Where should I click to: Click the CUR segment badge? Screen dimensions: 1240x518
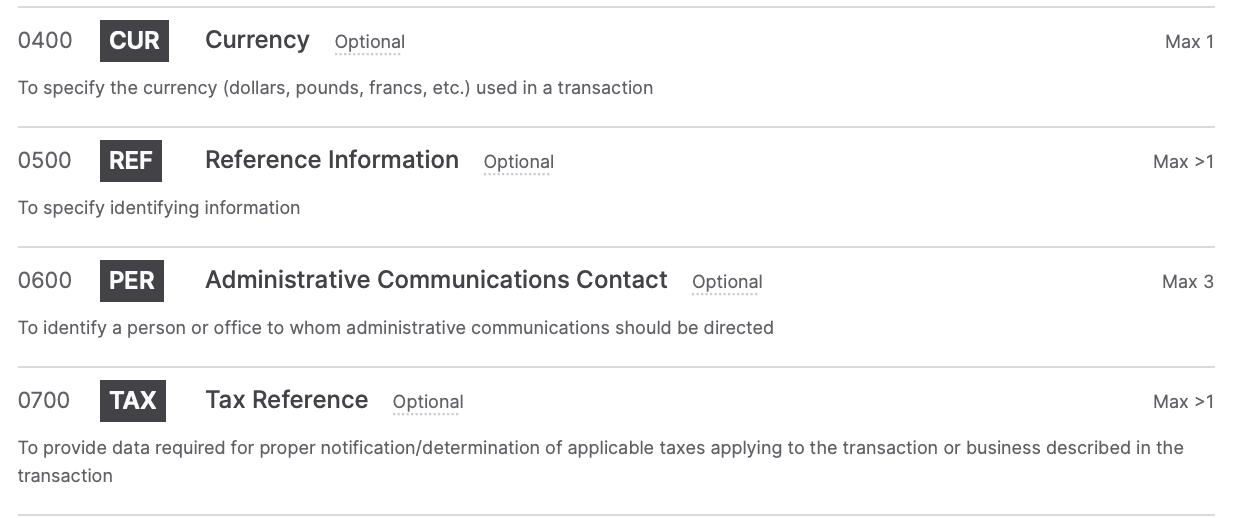(134, 41)
